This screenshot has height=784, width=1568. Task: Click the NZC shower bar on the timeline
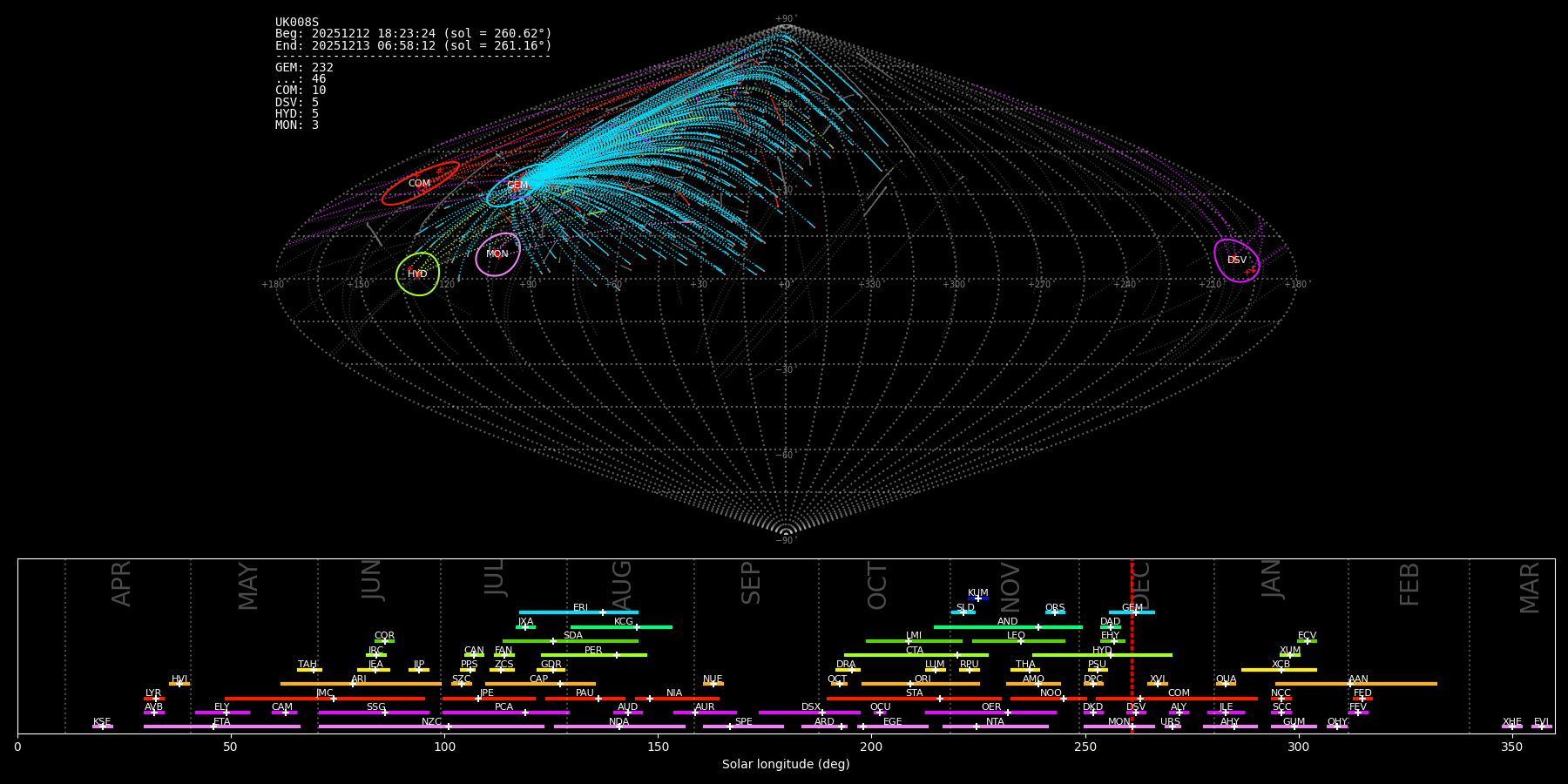click(x=431, y=727)
